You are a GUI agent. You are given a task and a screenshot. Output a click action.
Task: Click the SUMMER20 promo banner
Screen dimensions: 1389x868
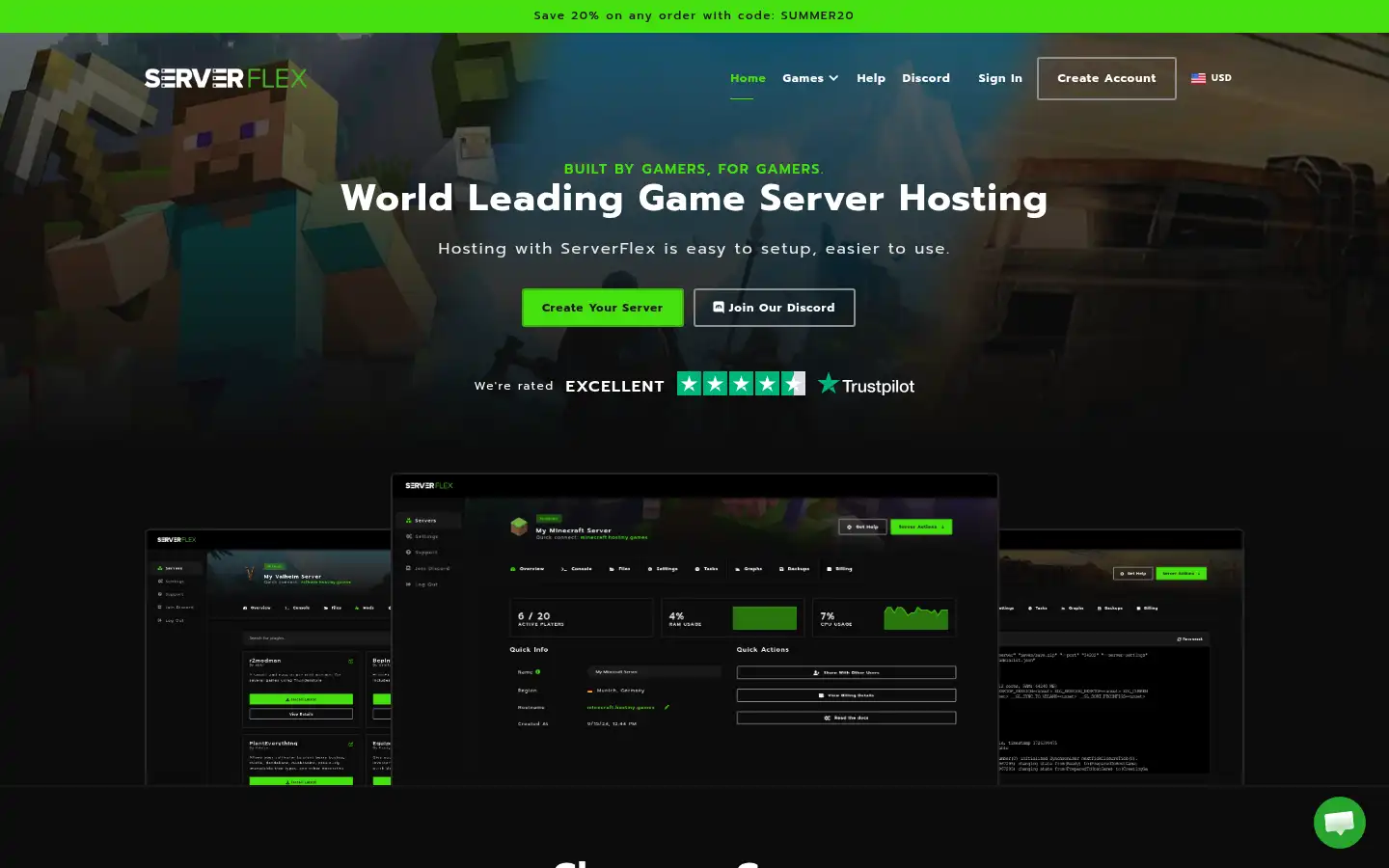pyautogui.click(x=694, y=15)
